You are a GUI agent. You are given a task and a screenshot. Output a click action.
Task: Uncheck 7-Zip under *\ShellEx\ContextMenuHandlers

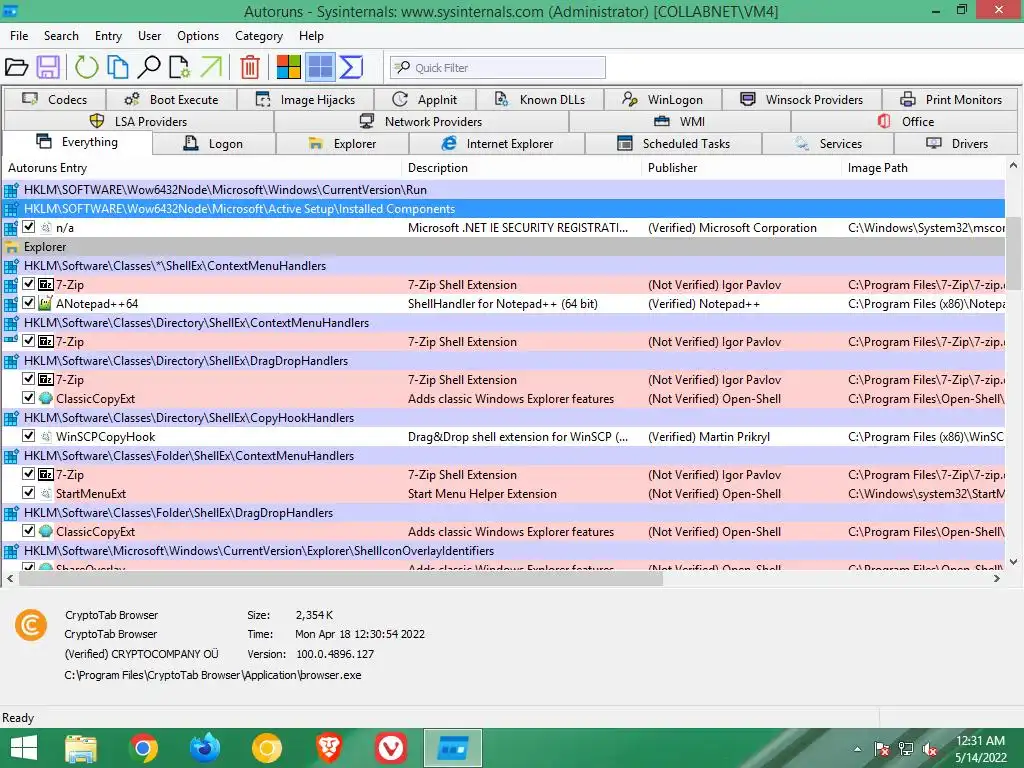point(28,283)
